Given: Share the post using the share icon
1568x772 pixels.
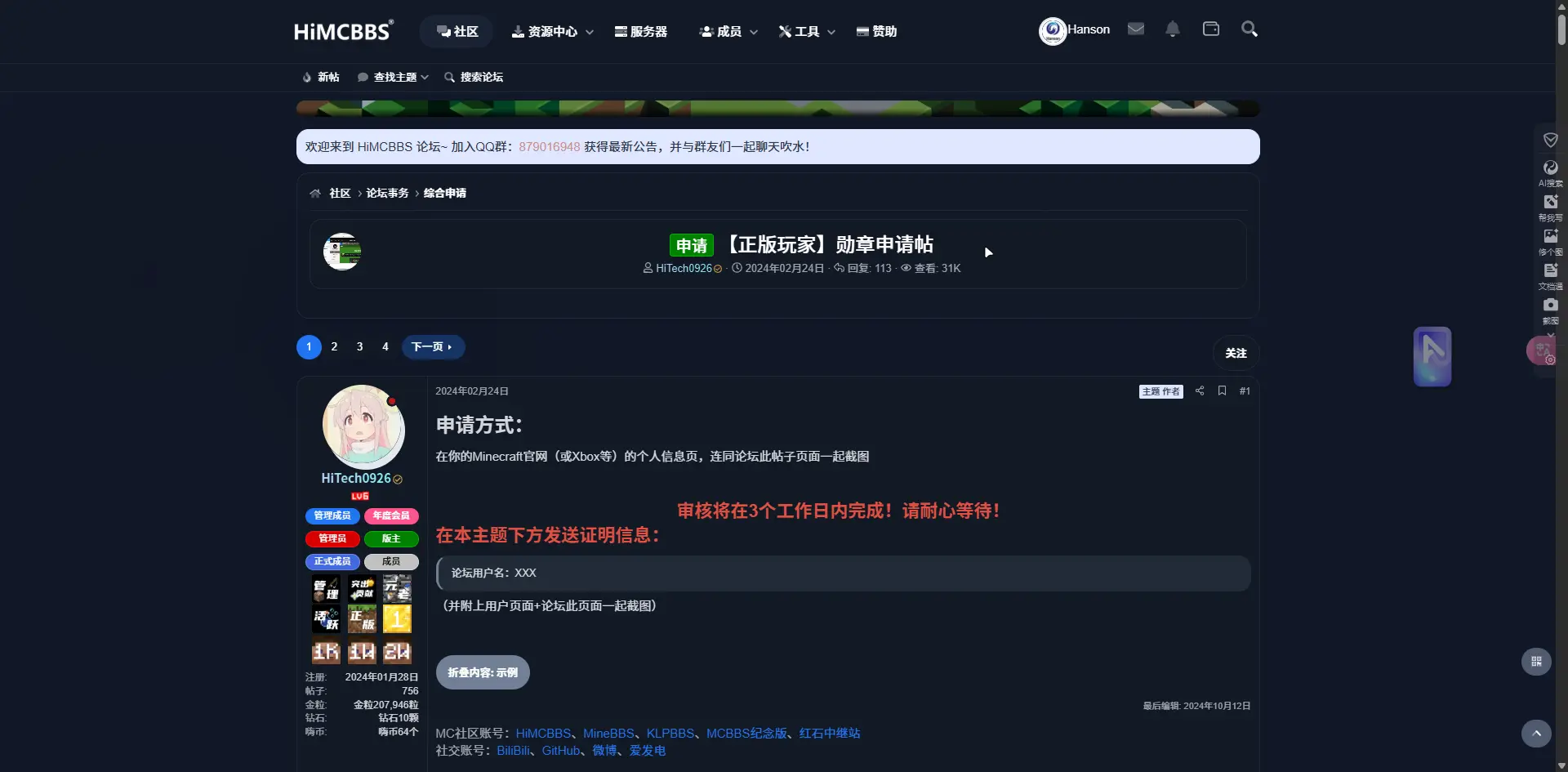Looking at the screenshot, I should [x=1199, y=390].
